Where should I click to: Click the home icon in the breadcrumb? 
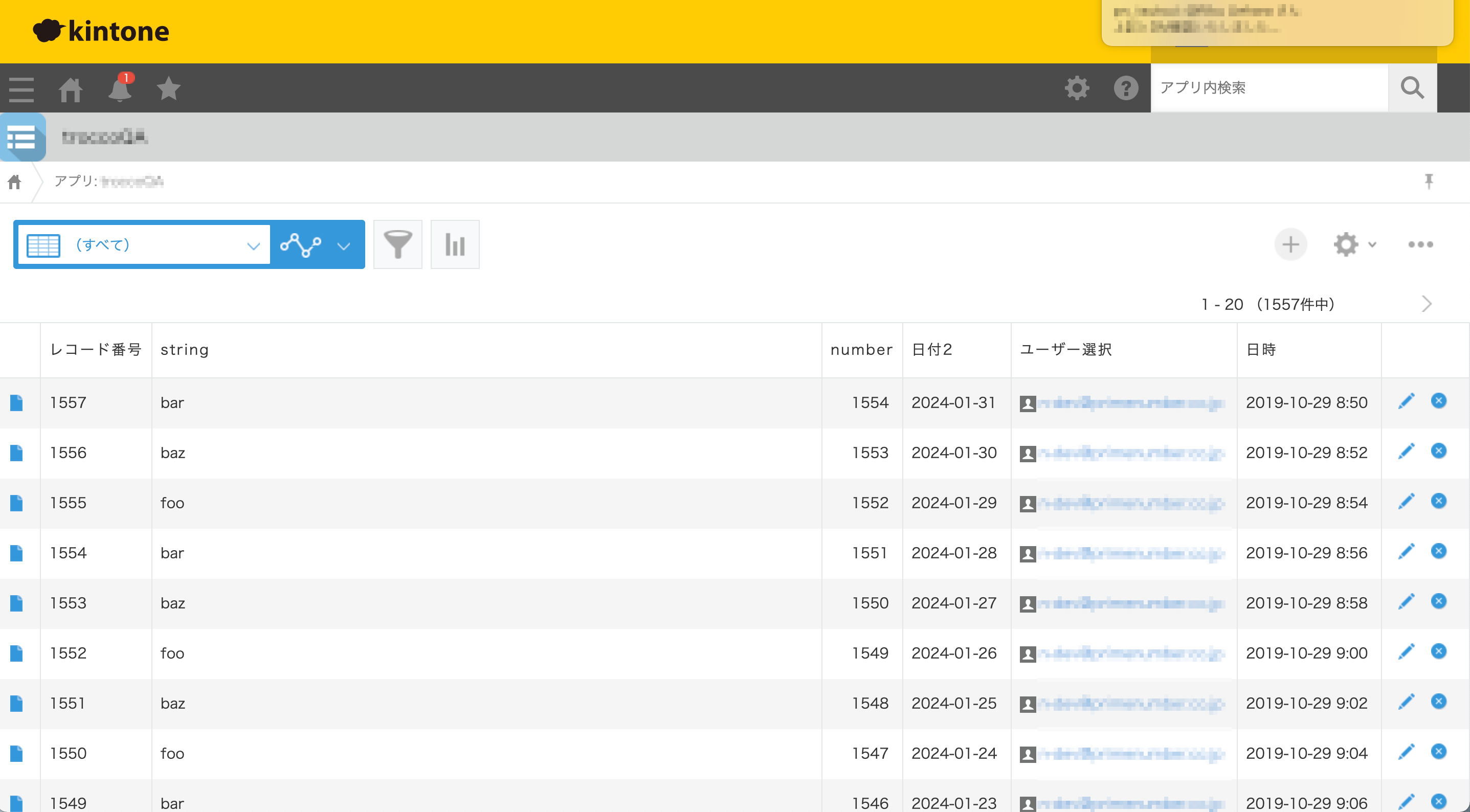click(x=15, y=182)
